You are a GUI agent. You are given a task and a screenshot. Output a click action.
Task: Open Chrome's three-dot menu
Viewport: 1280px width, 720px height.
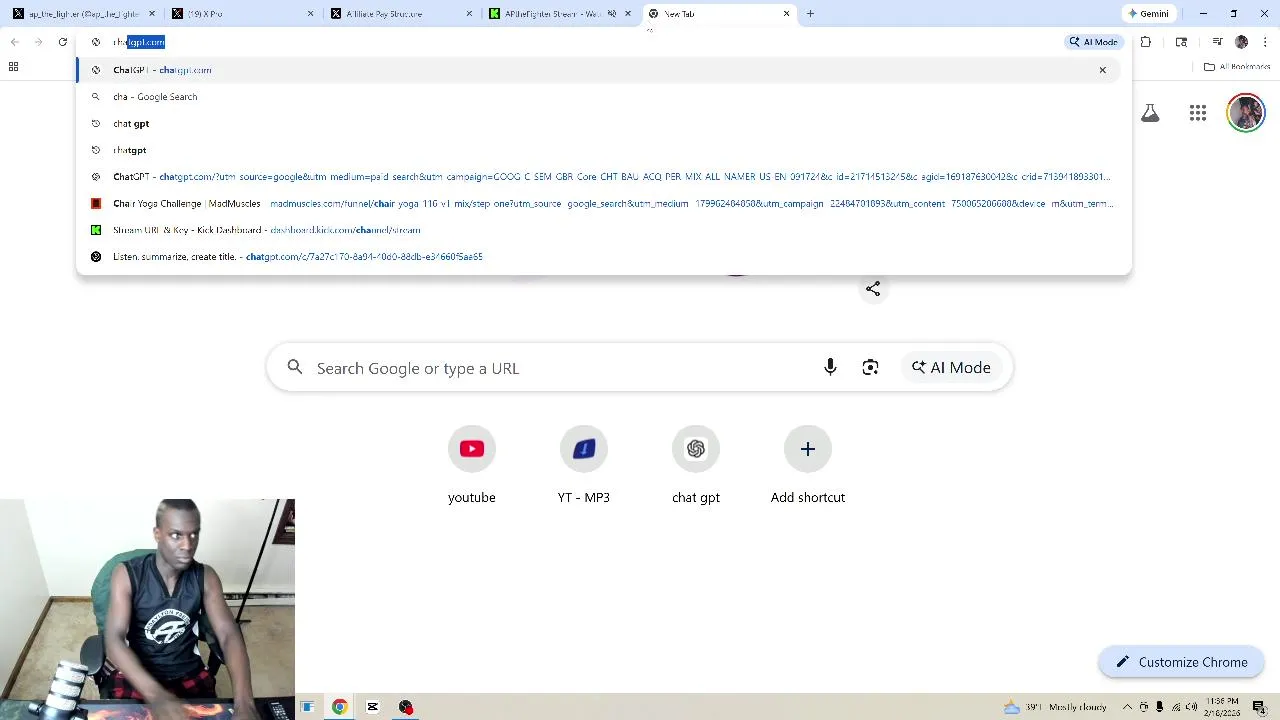1265,42
